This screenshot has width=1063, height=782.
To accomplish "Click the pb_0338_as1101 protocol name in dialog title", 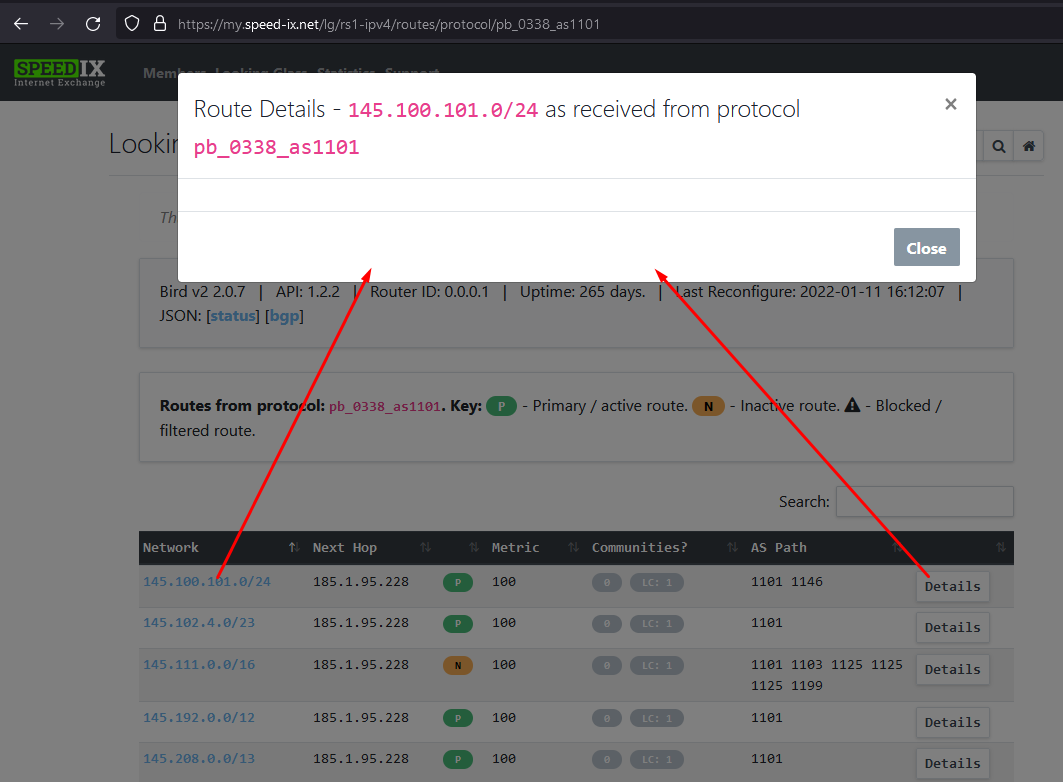I will (x=277, y=147).
